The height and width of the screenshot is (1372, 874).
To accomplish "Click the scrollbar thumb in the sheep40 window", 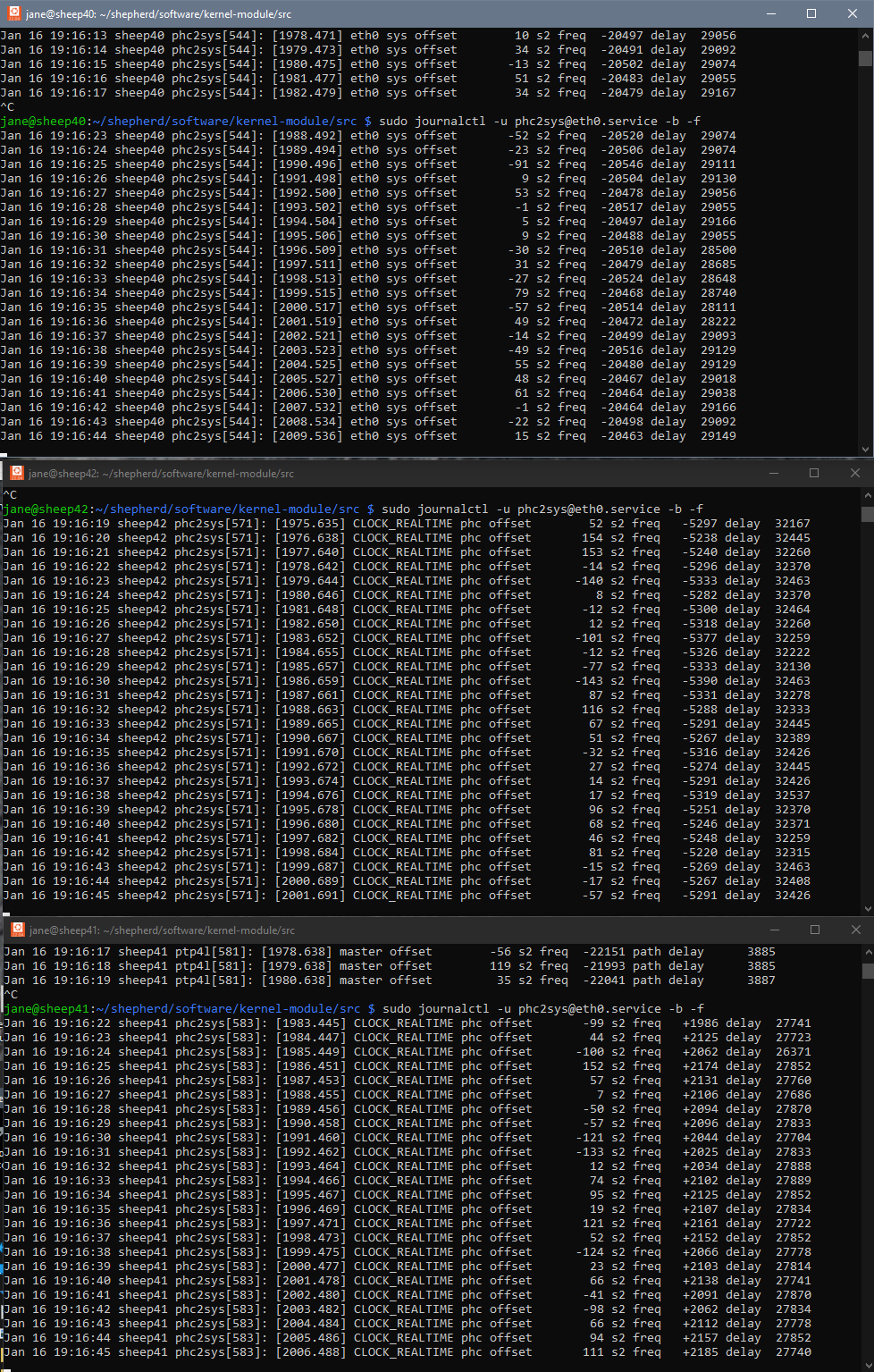I will pos(865,58).
